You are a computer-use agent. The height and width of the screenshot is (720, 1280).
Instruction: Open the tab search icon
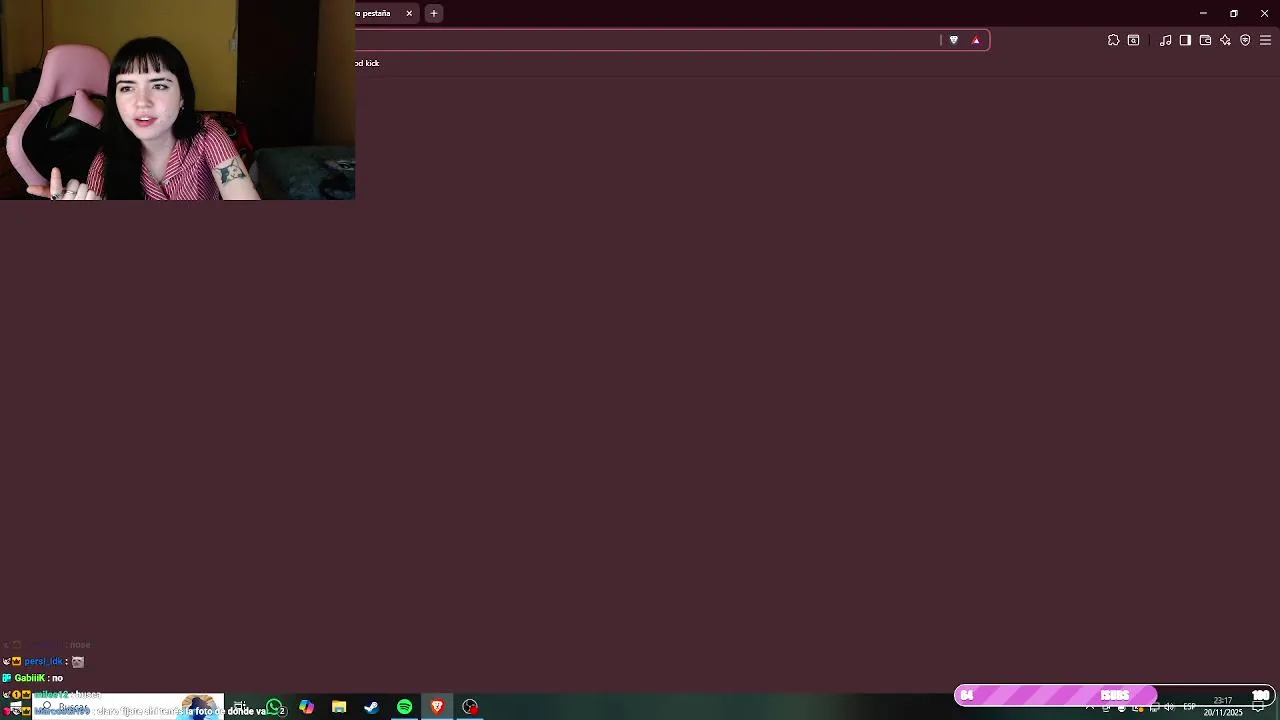click(x=1133, y=40)
